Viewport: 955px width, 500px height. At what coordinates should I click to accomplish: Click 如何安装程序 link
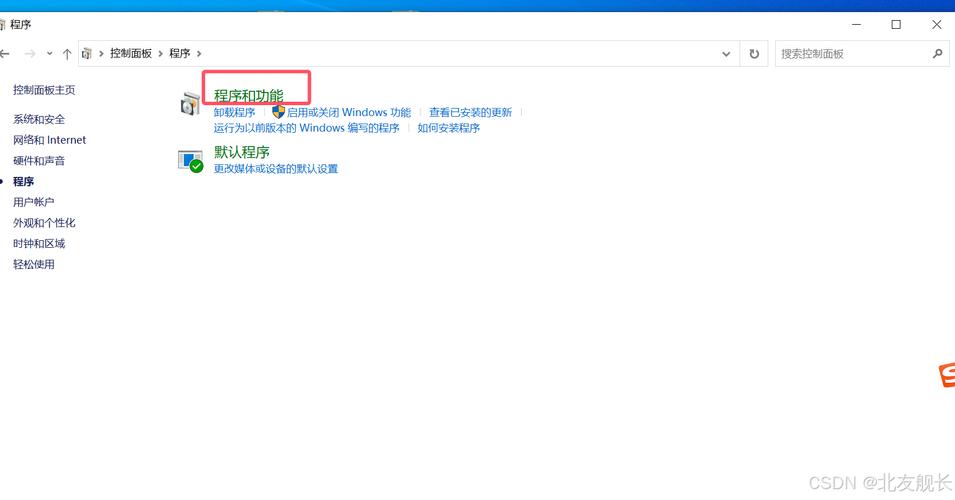449,128
